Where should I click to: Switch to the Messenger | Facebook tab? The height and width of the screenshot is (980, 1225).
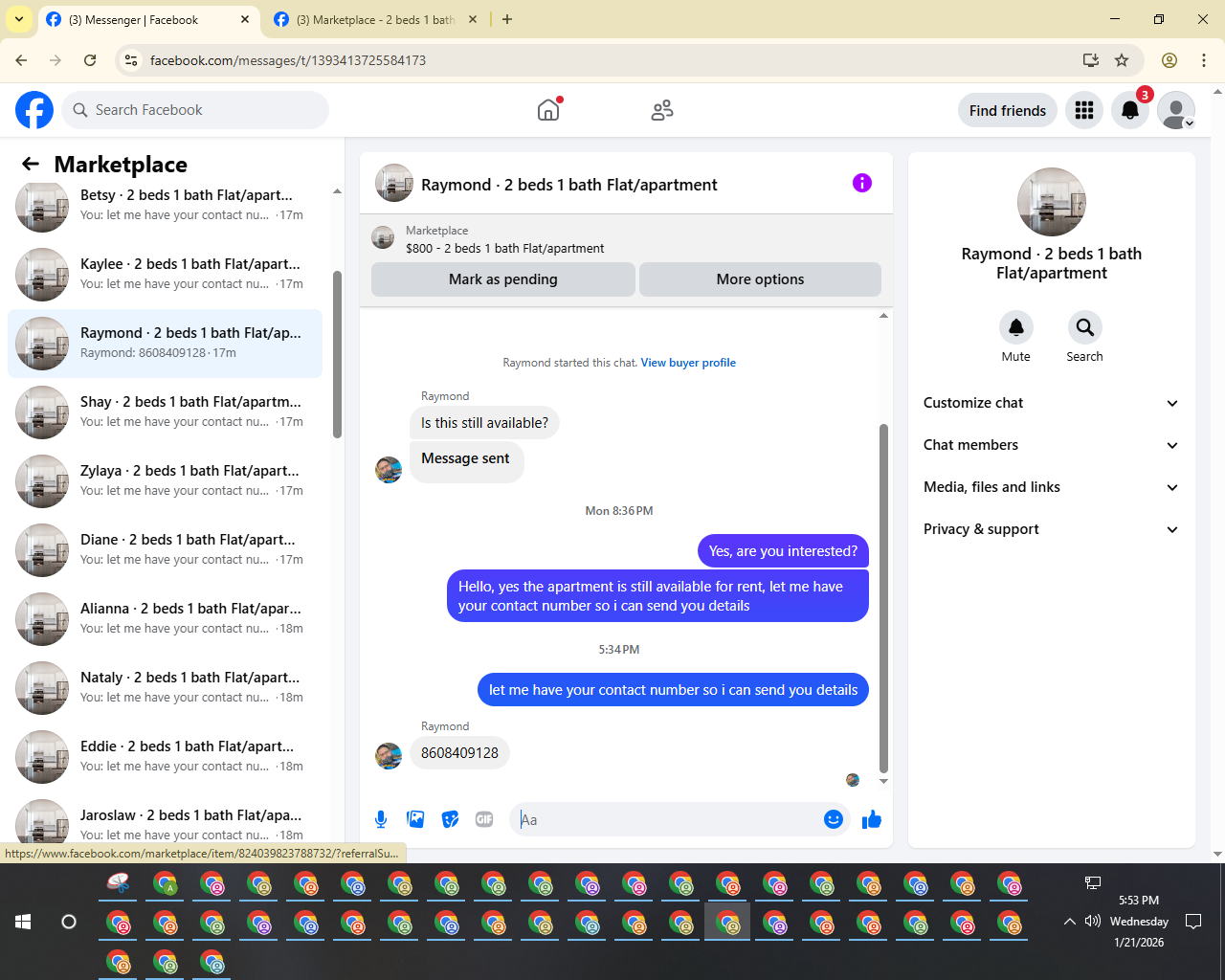[x=147, y=19]
